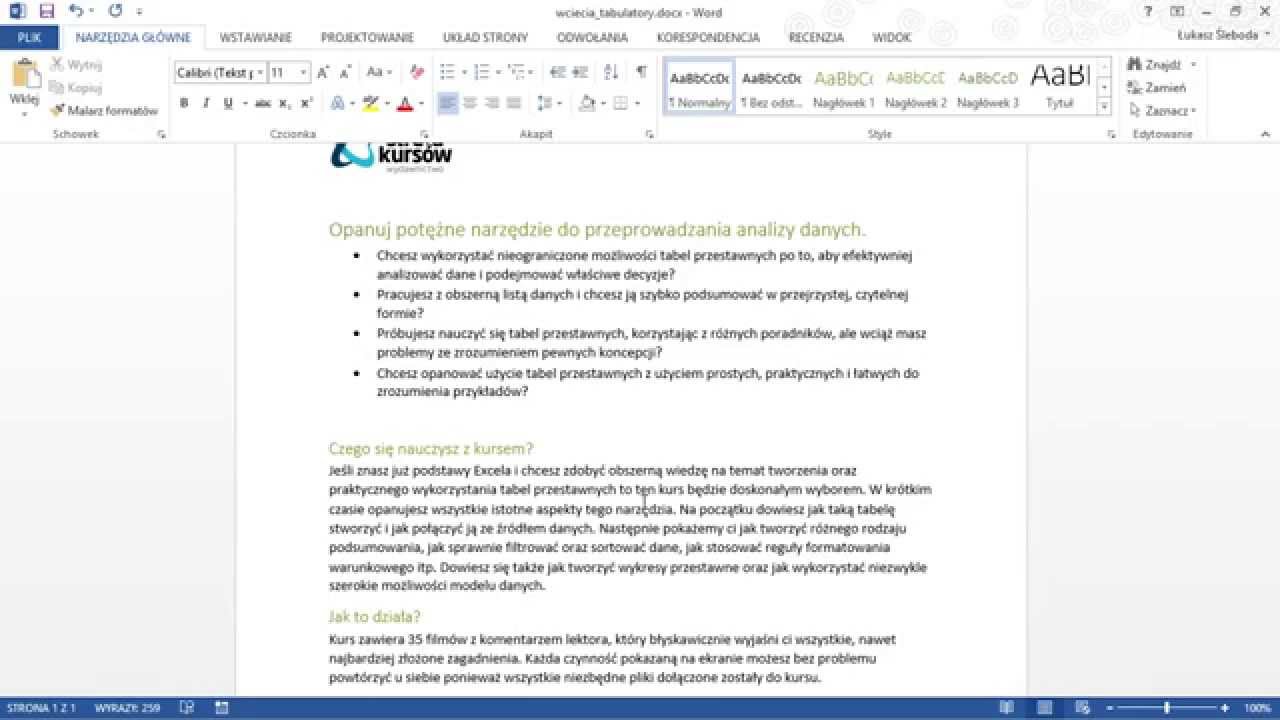This screenshot has width=1280, height=720.
Task: Decrease paragraph indent
Action: [557, 73]
